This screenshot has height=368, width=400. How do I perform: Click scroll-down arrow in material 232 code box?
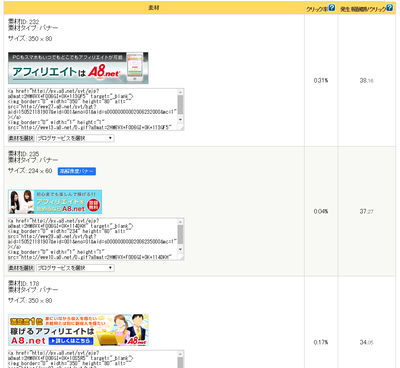[x=181, y=120]
